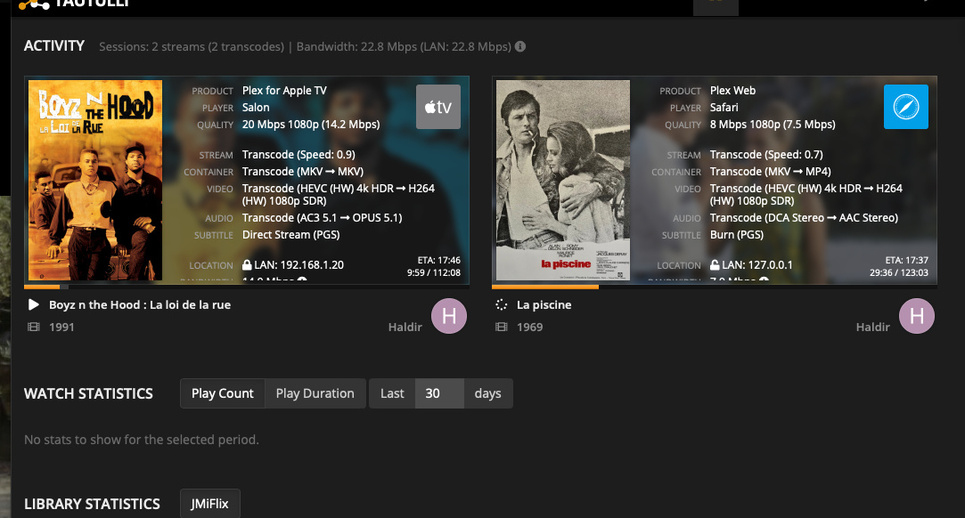Click the bandwidth info icon in Activity header
This screenshot has height=518, width=965.
click(520, 47)
